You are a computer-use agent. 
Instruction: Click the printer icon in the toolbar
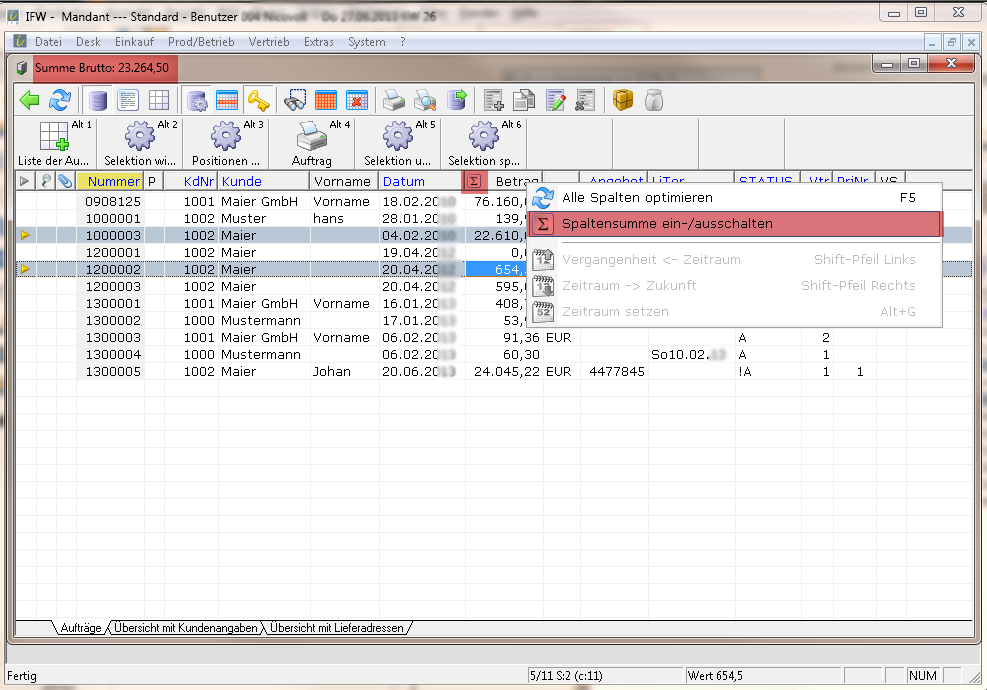click(394, 100)
